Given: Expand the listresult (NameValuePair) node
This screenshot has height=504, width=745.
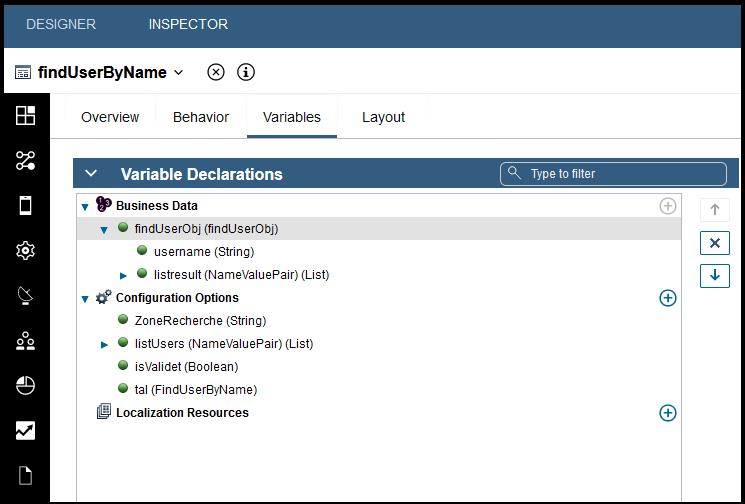Looking at the screenshot, I should click(124, 275).
